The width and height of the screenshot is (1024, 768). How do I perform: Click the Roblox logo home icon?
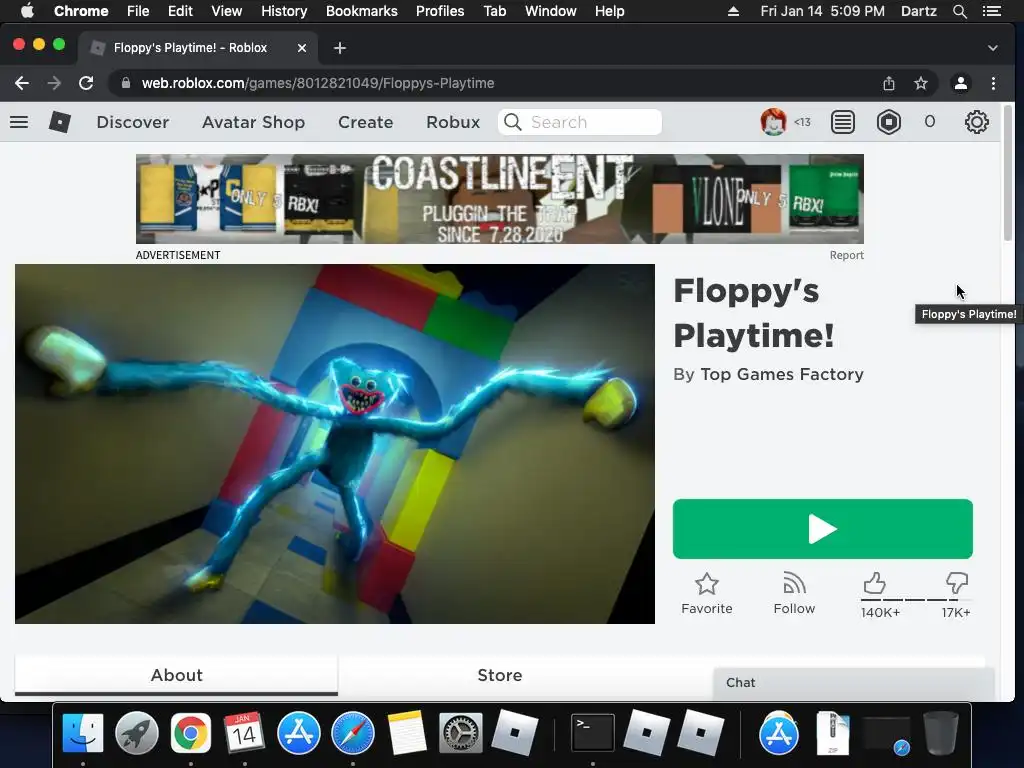point(59,122)
